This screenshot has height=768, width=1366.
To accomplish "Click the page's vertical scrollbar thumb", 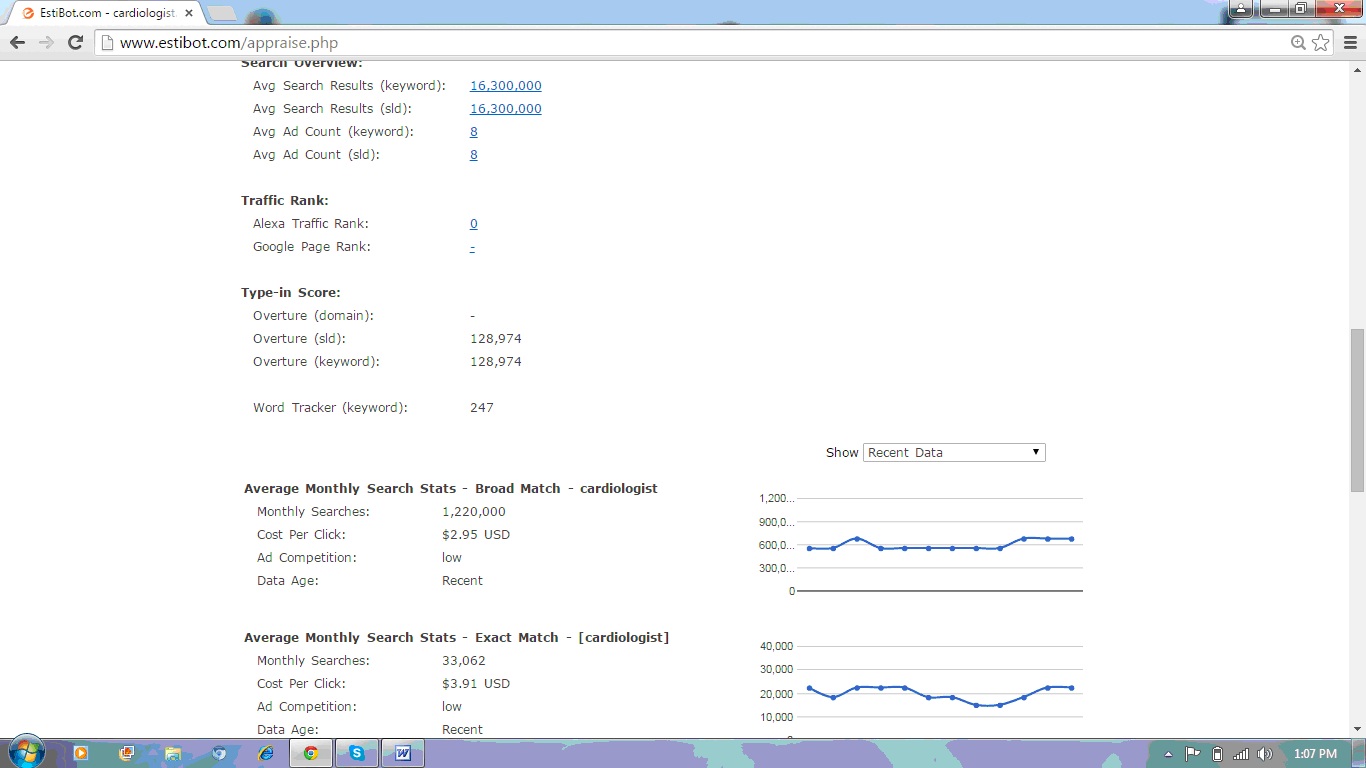I will pyautogui.click(x=1357, y=410).
